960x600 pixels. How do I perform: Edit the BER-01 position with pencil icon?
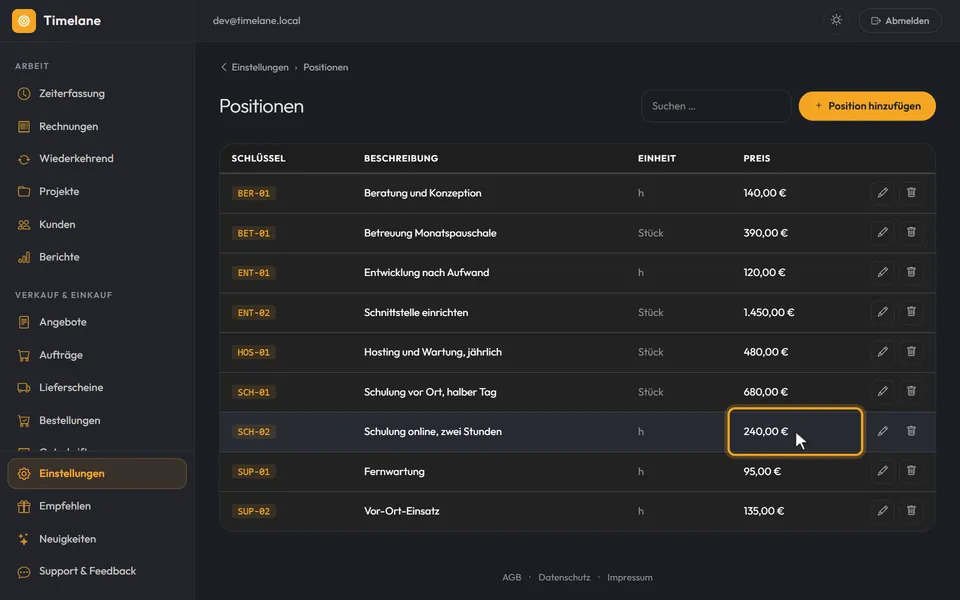882,193
